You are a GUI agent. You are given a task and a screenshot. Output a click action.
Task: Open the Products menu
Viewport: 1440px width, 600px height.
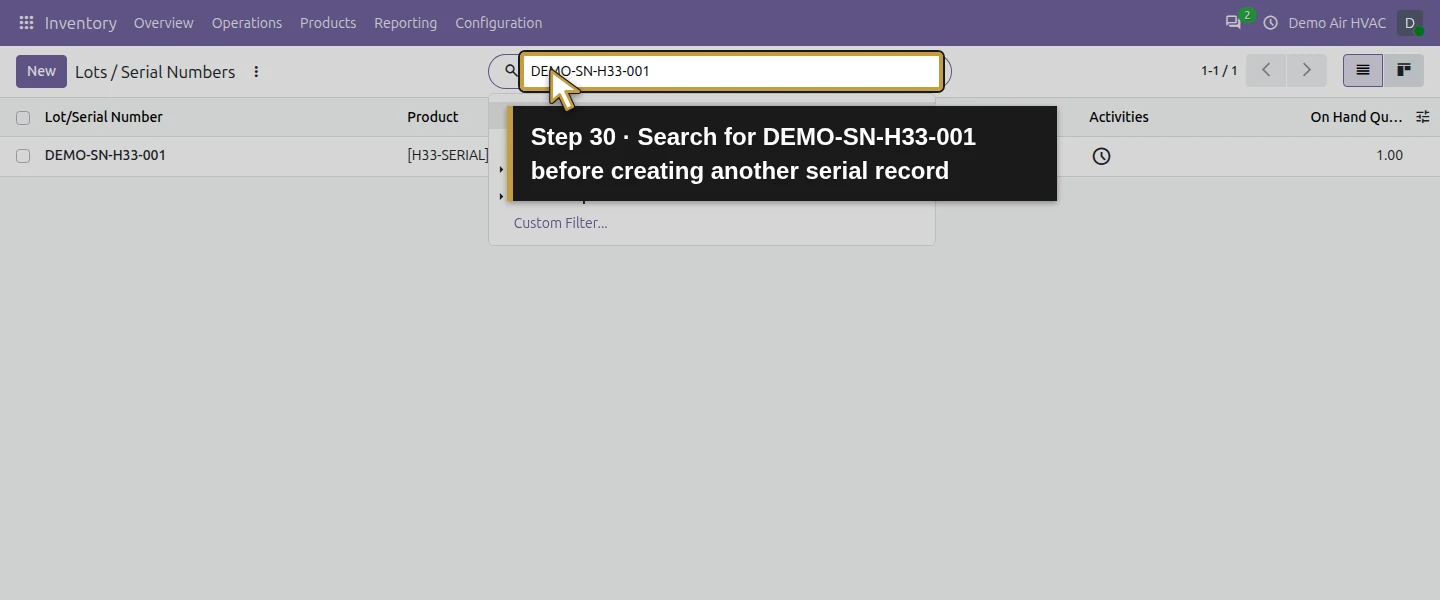[328, 22]
